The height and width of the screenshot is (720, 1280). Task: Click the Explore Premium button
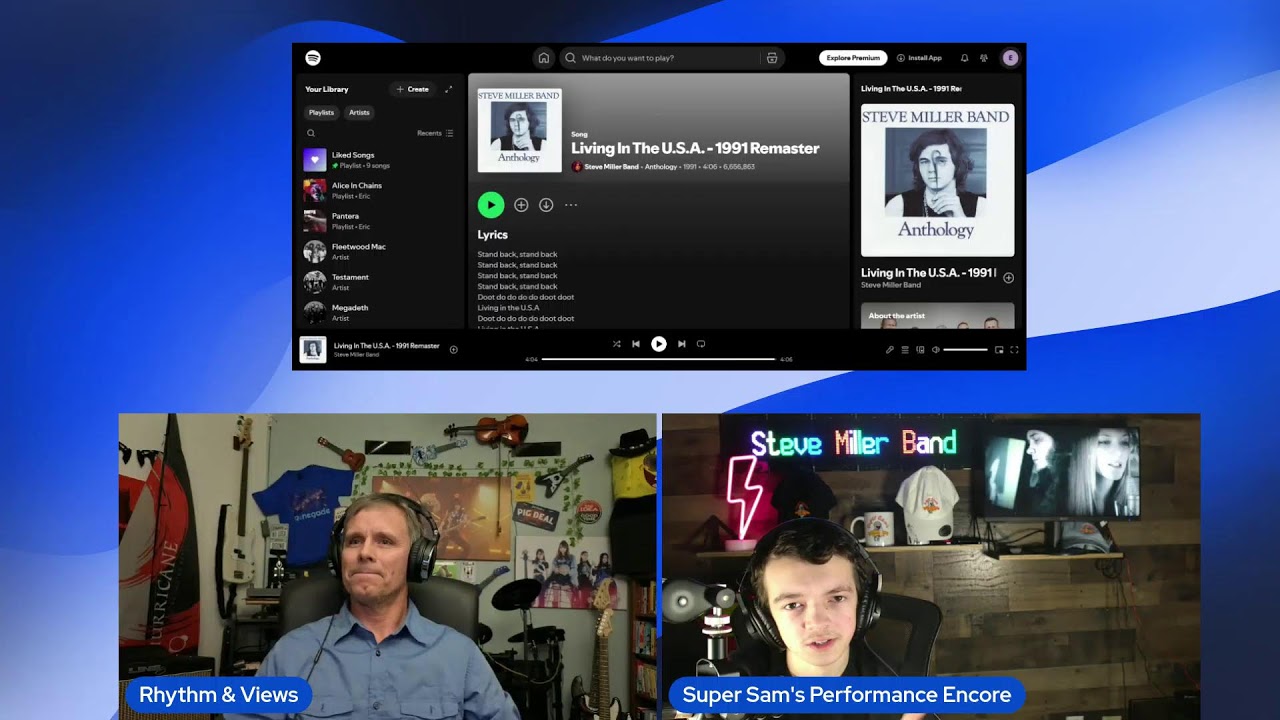click(853, 58)
